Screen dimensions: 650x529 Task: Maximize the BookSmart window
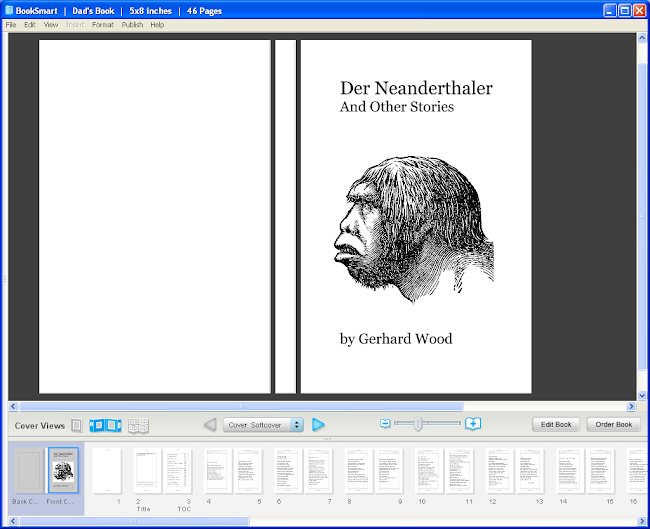(x=625, y=10)
